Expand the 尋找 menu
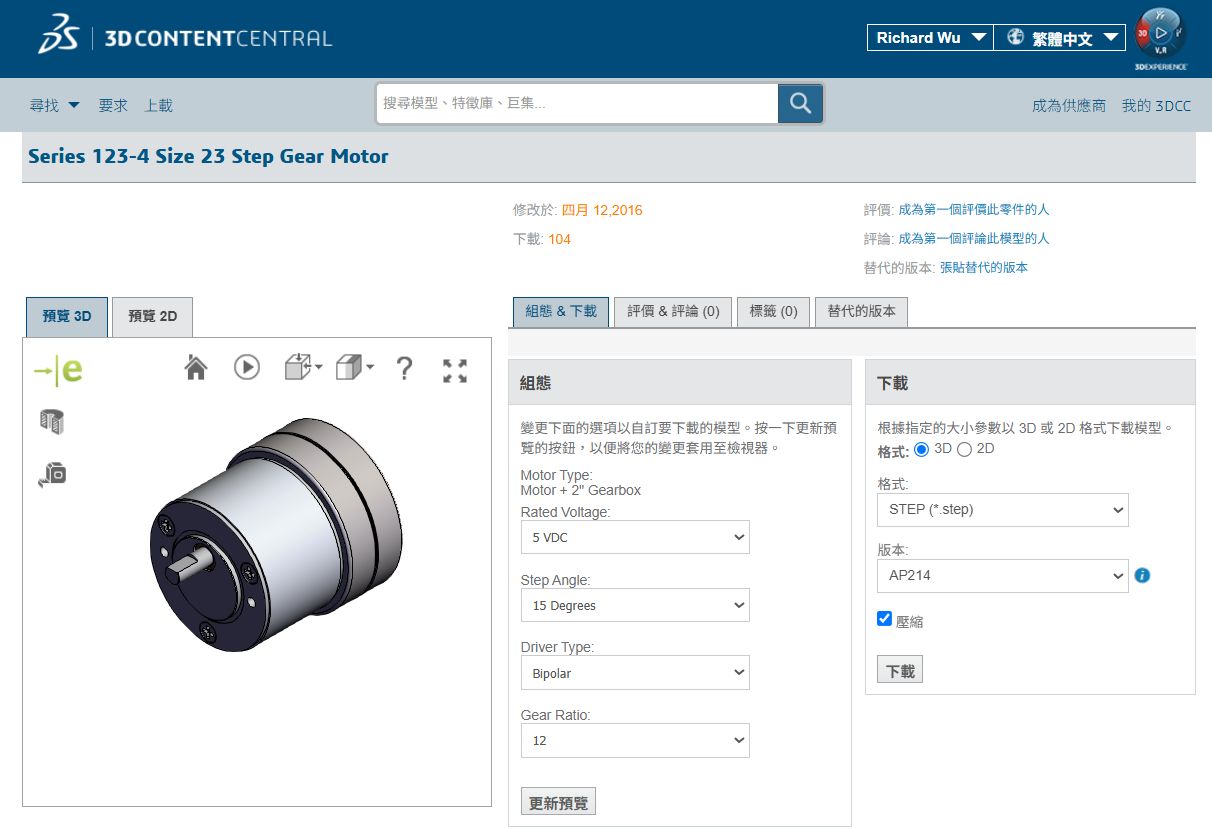The height and width of the screenshot is (827, 1212). (x=54, y=105)
